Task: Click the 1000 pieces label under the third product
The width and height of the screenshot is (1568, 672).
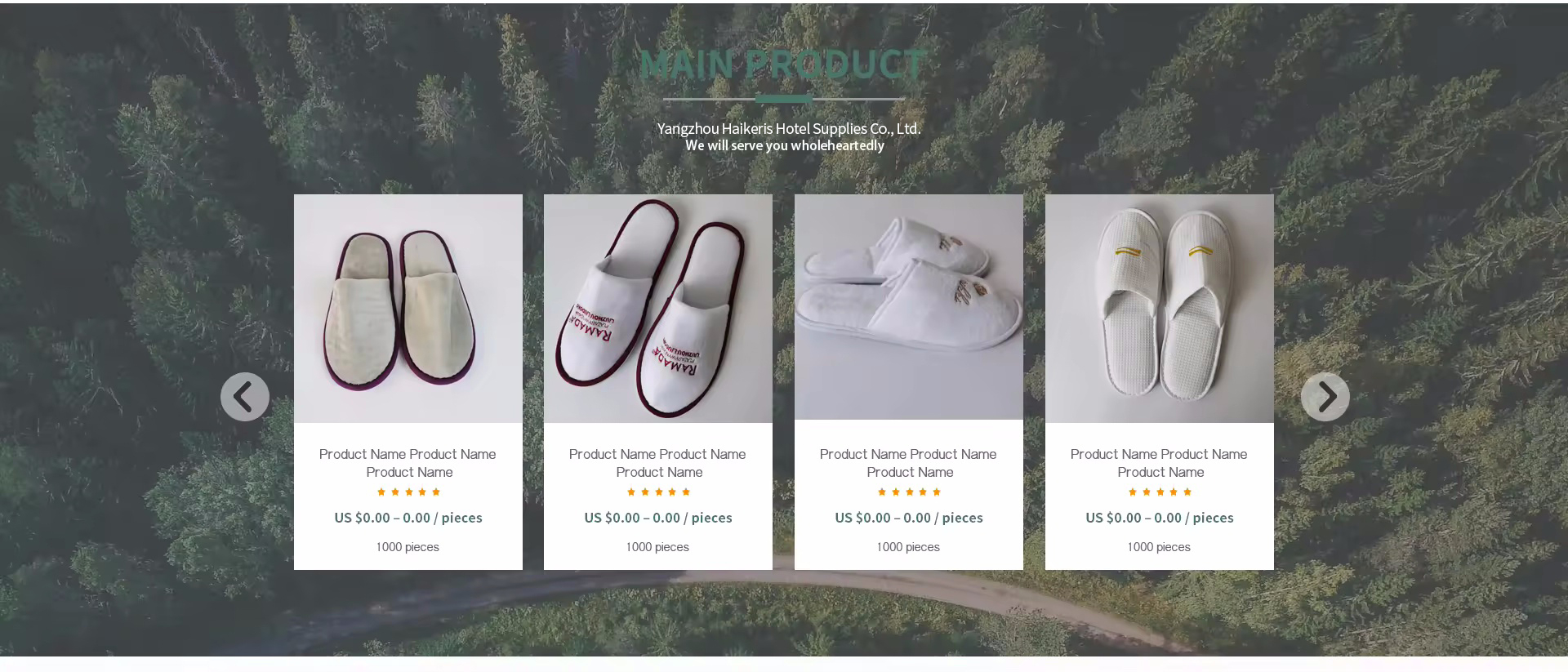Action: [x=908, y=547]
